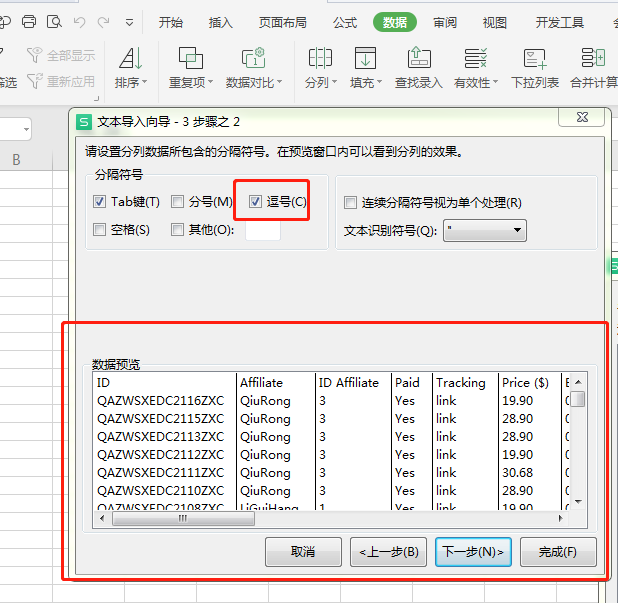
Task: Click preview scroll left arrow
Action: tap(102, 519)
